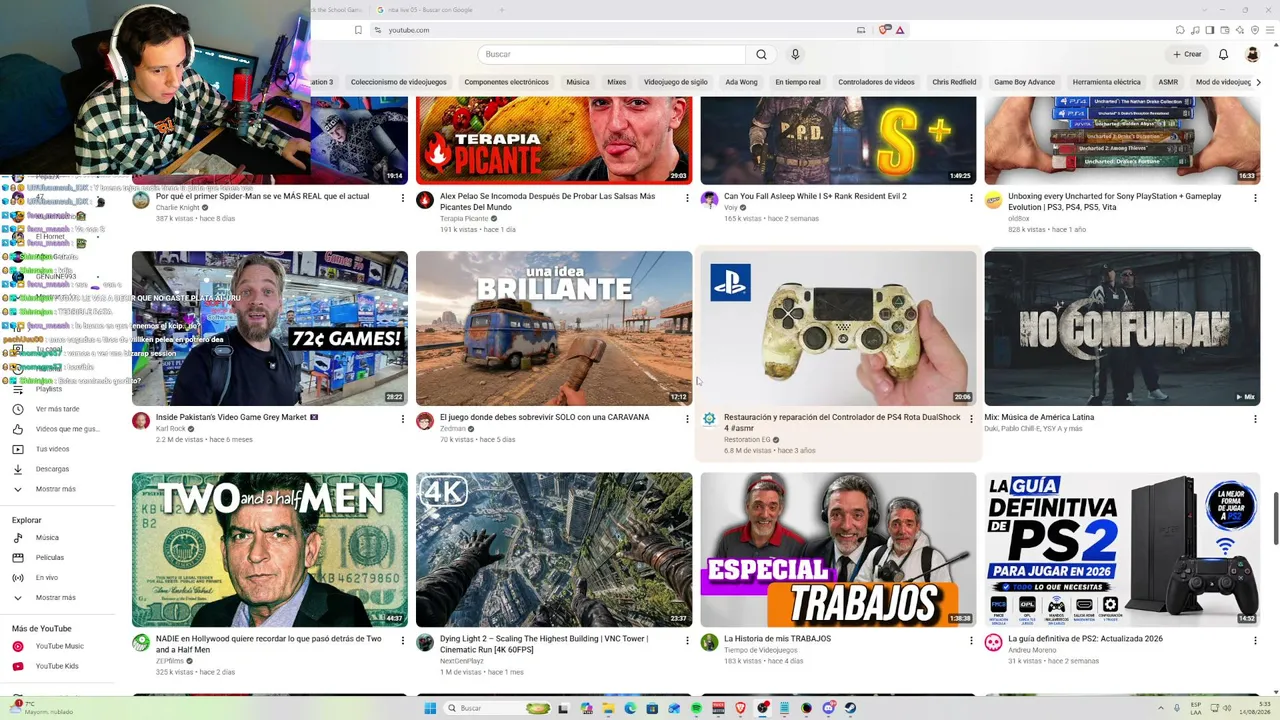Open options menu for Dying Light 2 video
The width and height of the screenshot is (1280, 720).
pyautogui.click(x=687, y=640)
